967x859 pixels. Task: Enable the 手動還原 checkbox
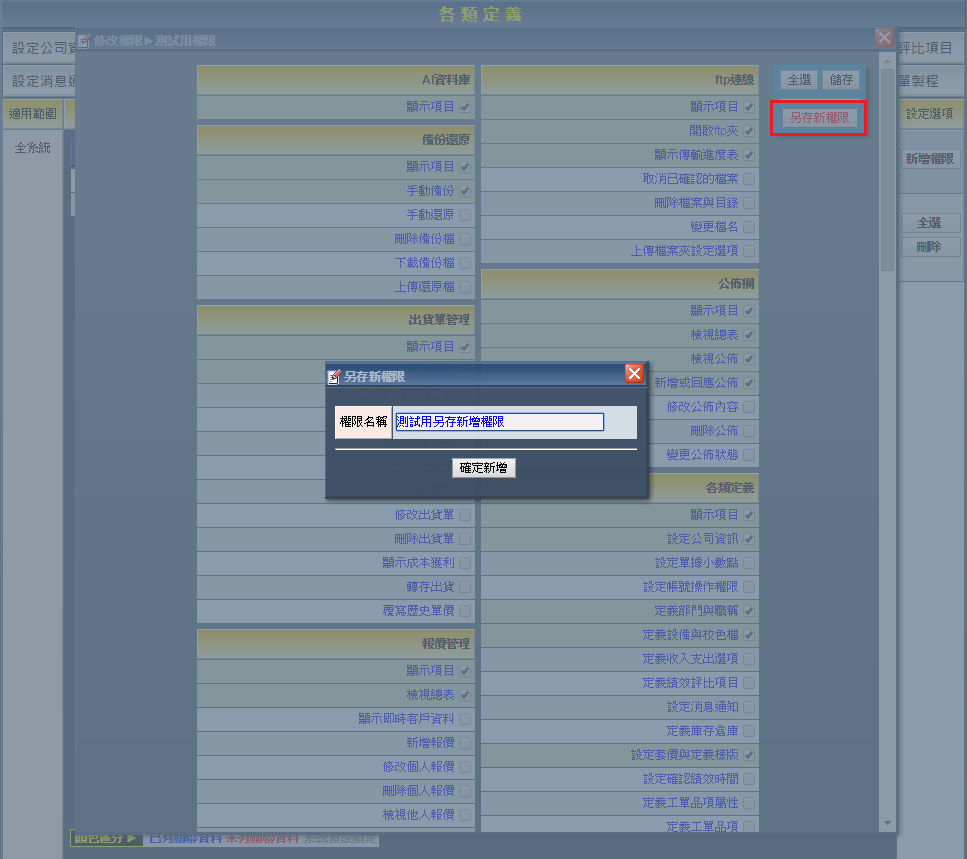tap(465, 215)
